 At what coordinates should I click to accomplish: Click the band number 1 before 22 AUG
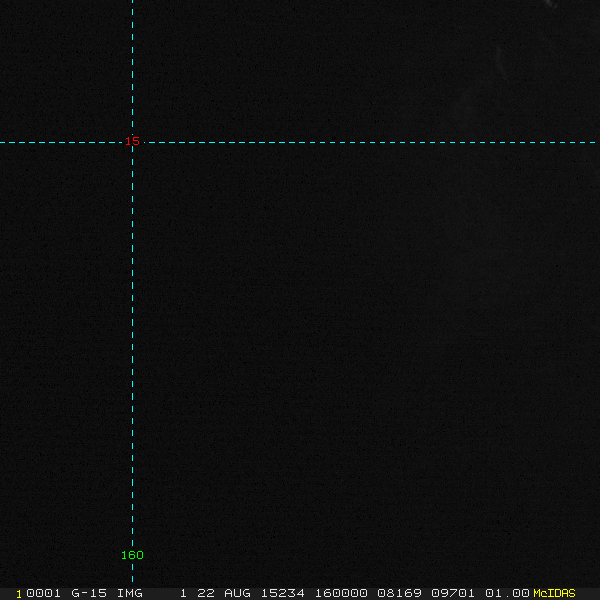coord(183,593)
